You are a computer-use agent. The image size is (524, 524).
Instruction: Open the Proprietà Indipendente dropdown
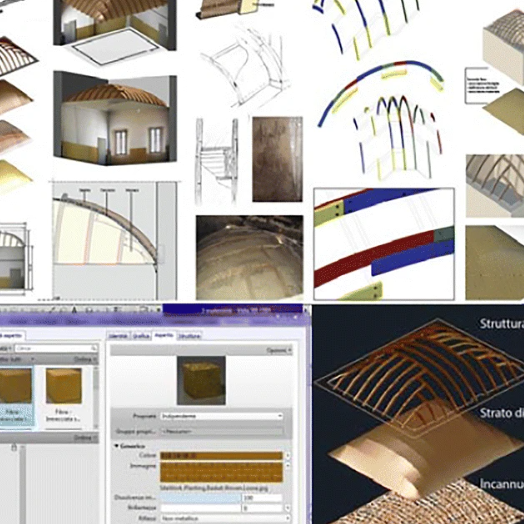coord(222,416)
